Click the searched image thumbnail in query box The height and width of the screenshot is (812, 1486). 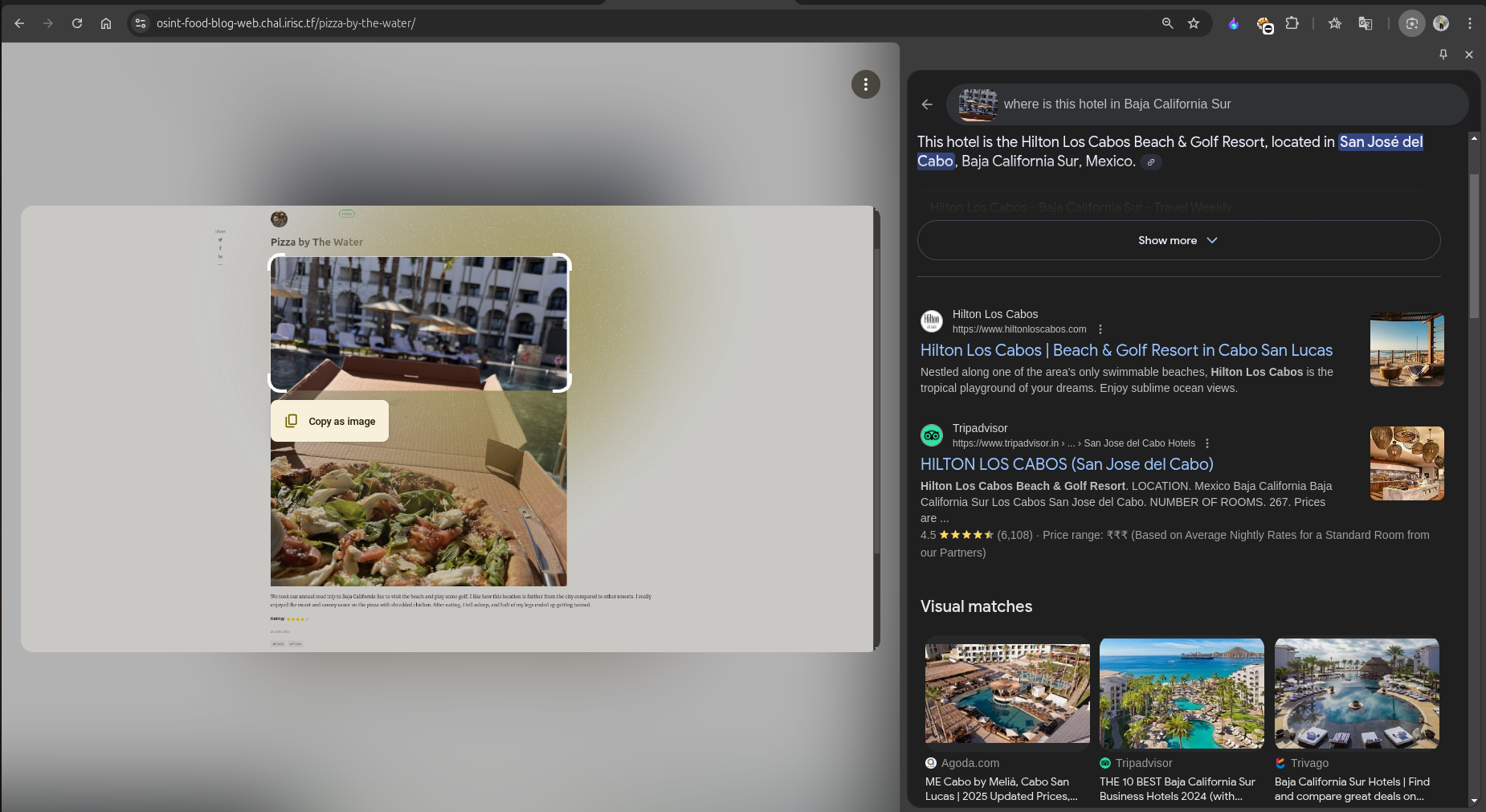[x=978, y=104]
